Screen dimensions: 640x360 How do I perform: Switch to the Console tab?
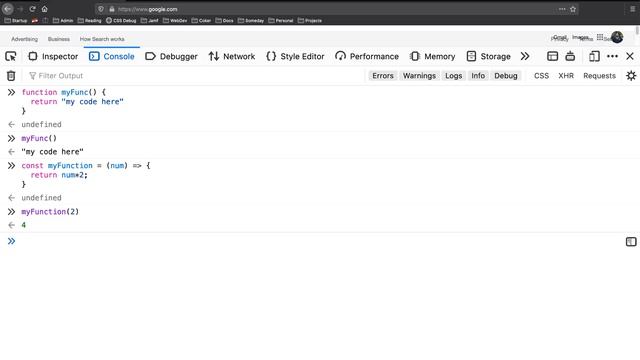(112, 56)
